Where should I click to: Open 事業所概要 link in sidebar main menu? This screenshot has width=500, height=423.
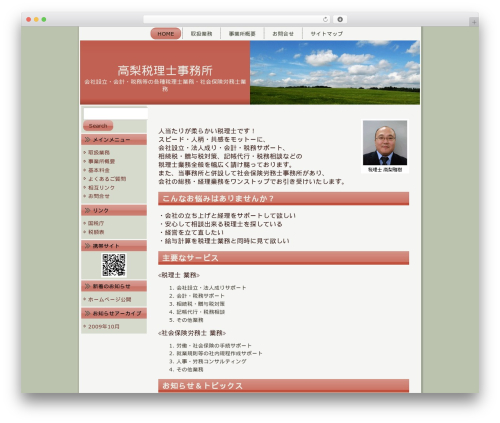click(101, 161)
